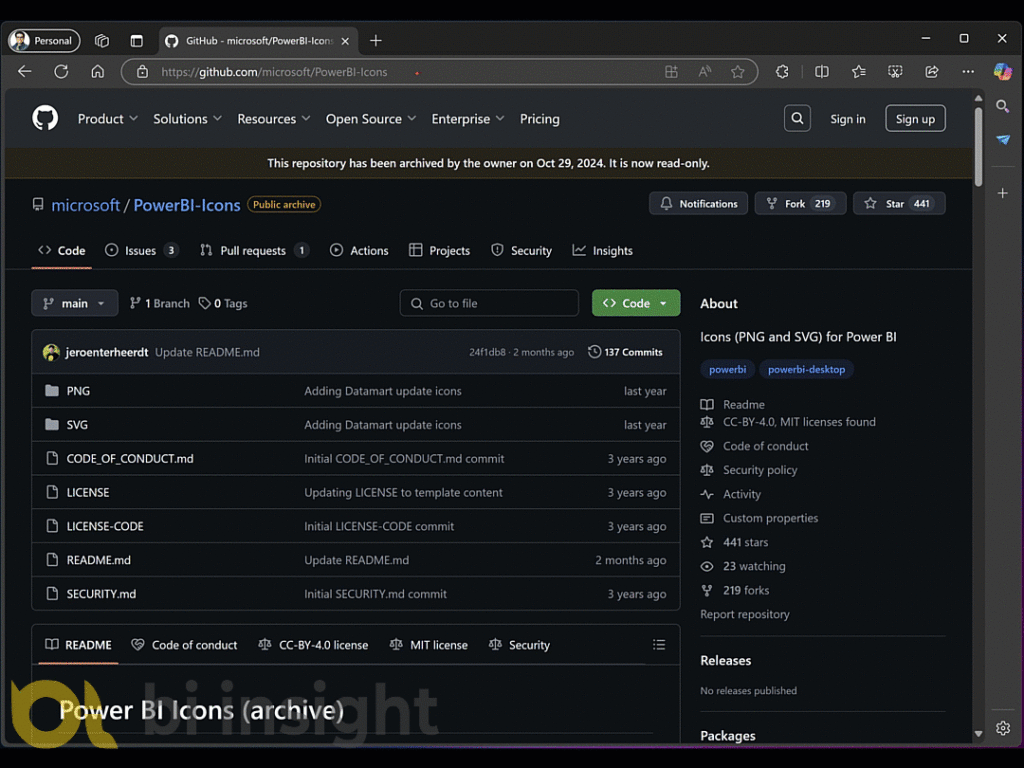Open workspaces icon next to profile

coord(102,40)
